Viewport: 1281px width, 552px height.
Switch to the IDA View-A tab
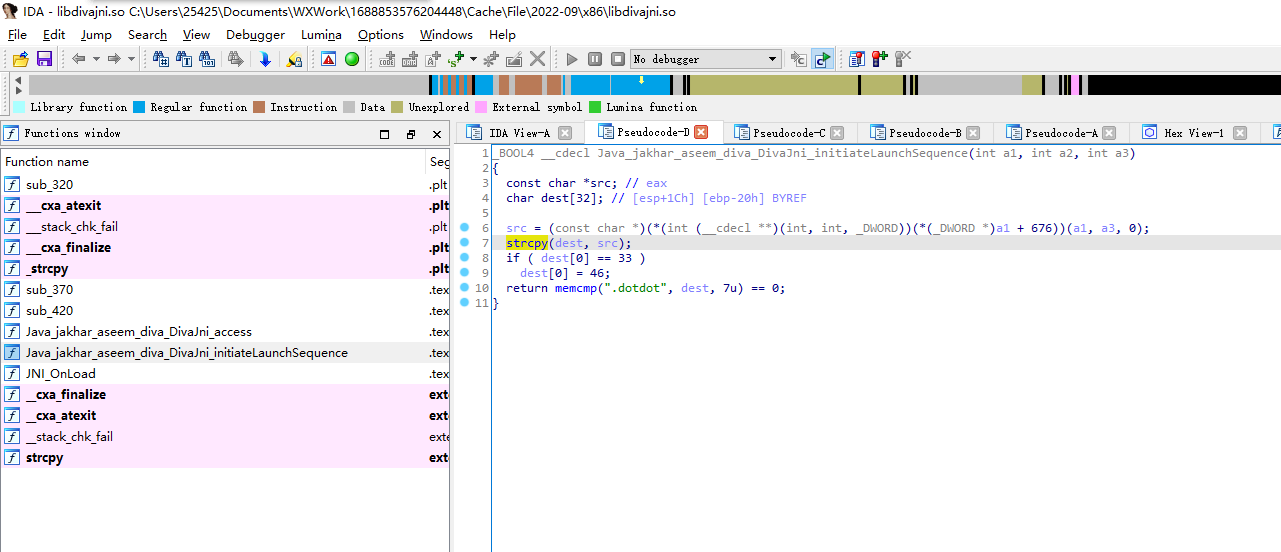[x=519, y=132]
